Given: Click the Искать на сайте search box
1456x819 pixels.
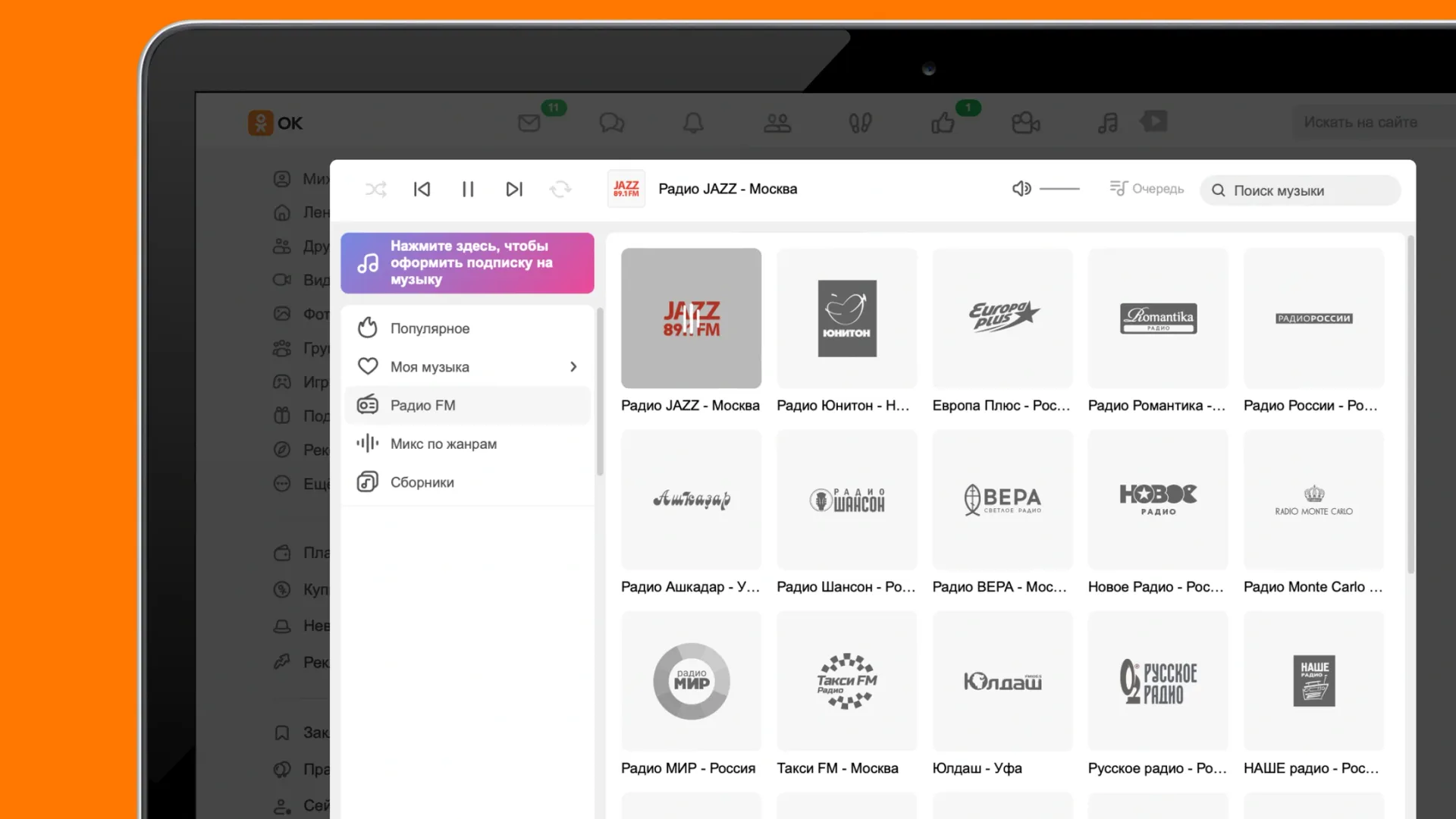Looking at the screenshot, I should click(1374, 122).
